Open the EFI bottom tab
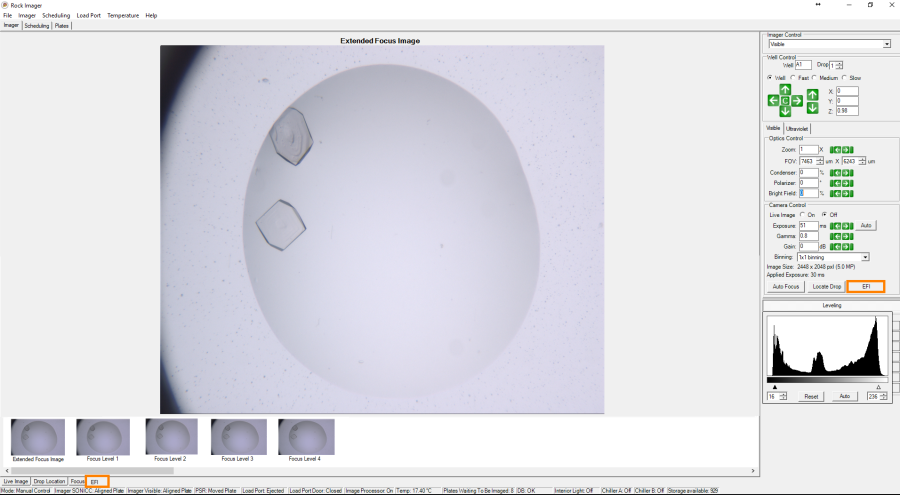 click(x=96, y=481)
